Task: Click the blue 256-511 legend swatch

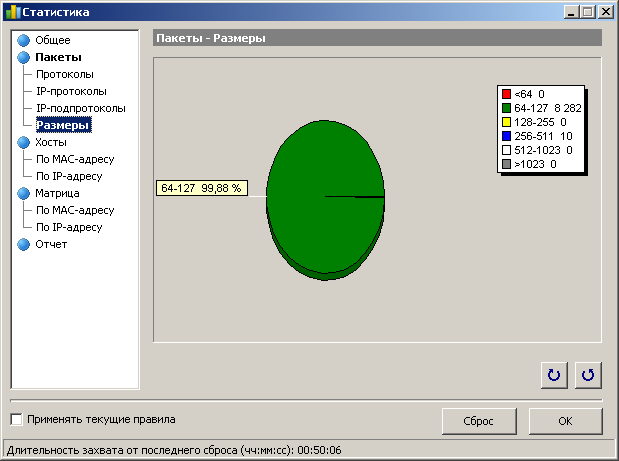Action: (506, 136)
